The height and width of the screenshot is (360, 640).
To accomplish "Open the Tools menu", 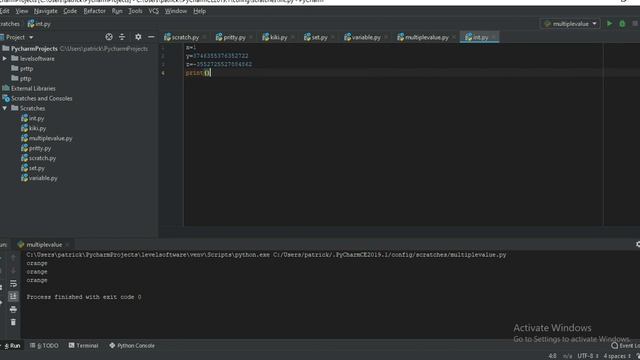I will [136, 11].
